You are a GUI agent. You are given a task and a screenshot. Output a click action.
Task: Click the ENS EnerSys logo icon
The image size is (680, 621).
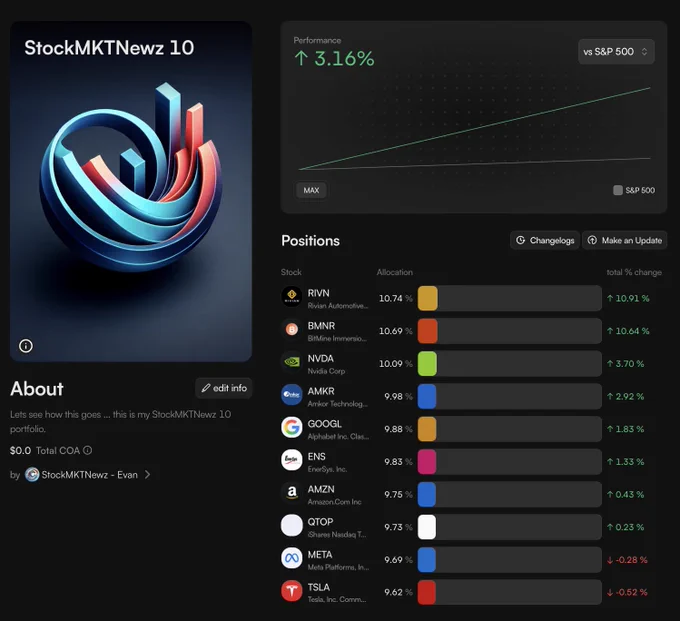pos(292,460)
